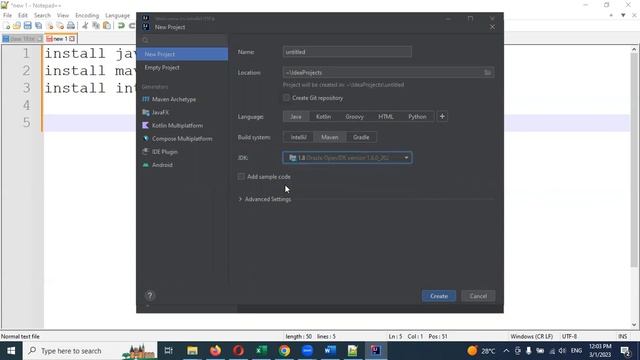Viewport: 640px width, 360px height.
Task: Select New Project in left list
Action: [182, 54]
